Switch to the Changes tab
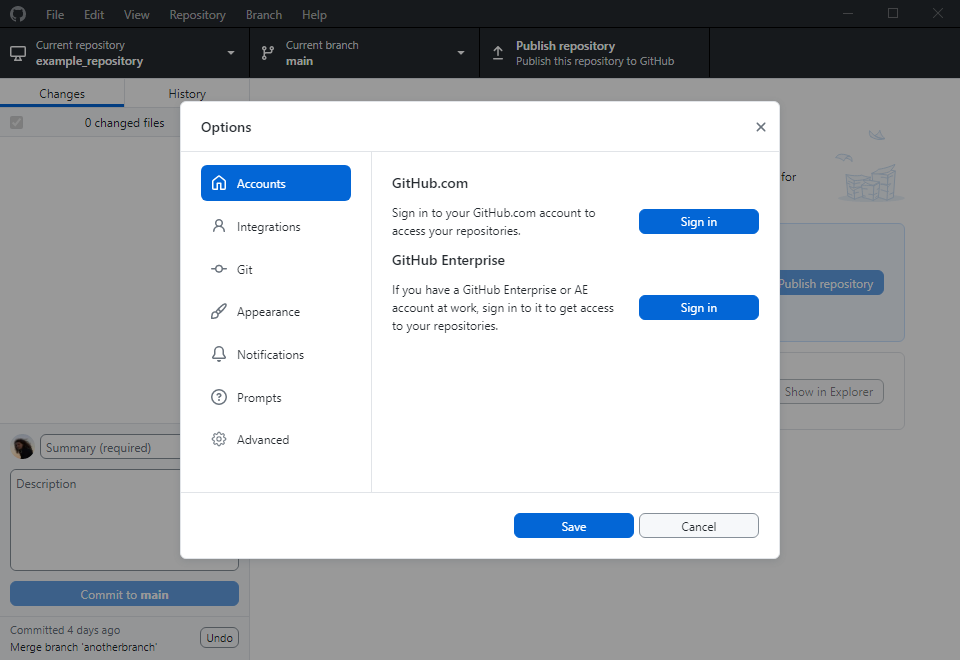The image size is (960, 660). [x=62, y=93]
